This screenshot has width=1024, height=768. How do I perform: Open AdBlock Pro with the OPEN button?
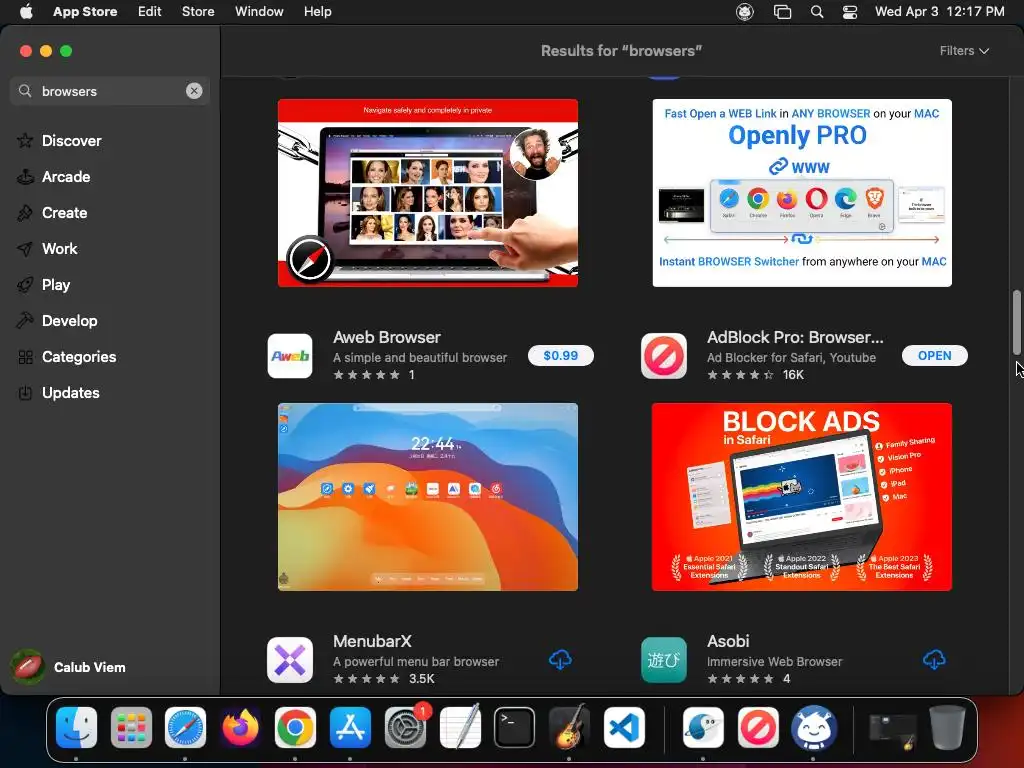935,355
